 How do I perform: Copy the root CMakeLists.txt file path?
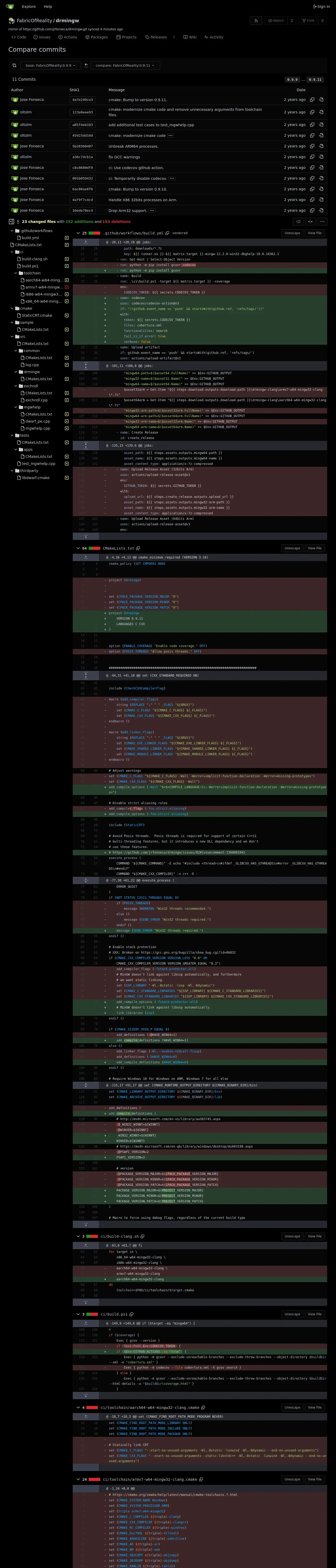138,549
